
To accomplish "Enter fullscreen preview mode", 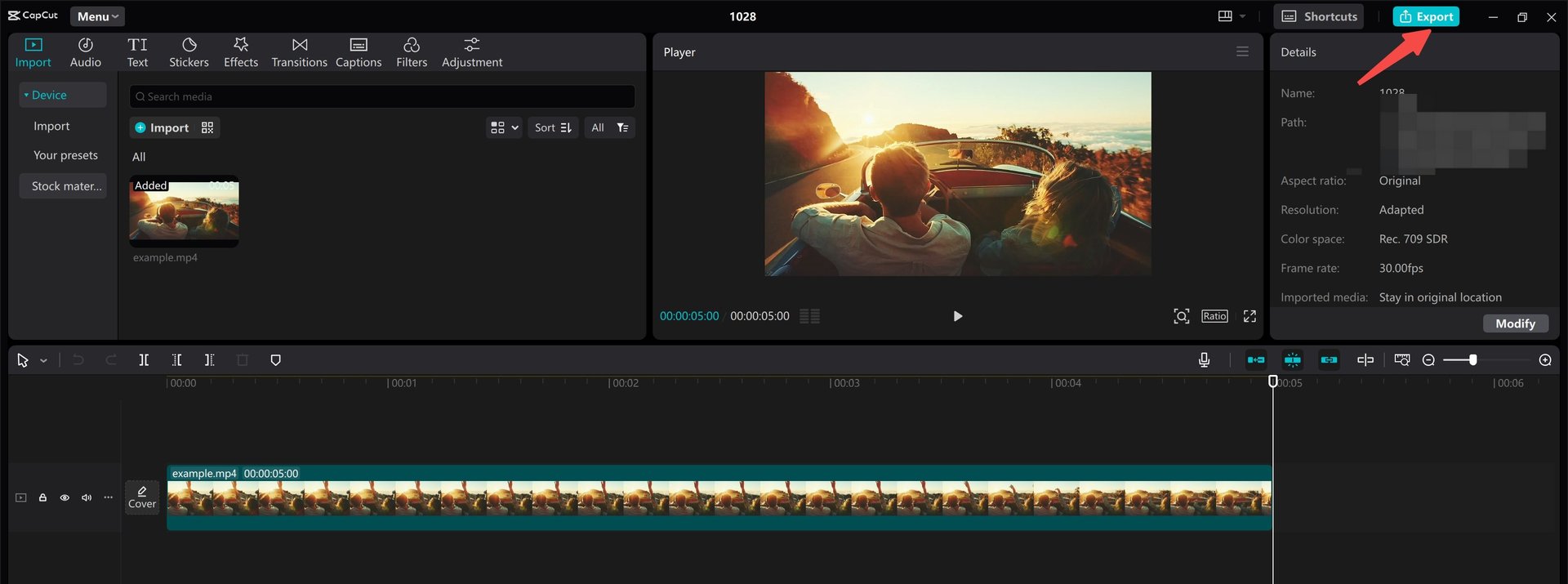I will click(x=1249, y=316).
